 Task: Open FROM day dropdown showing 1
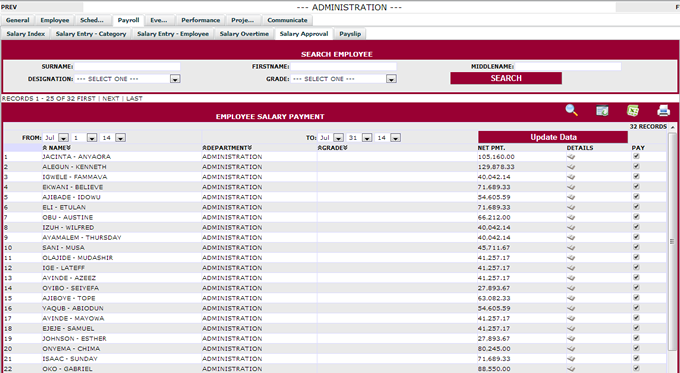84,137
